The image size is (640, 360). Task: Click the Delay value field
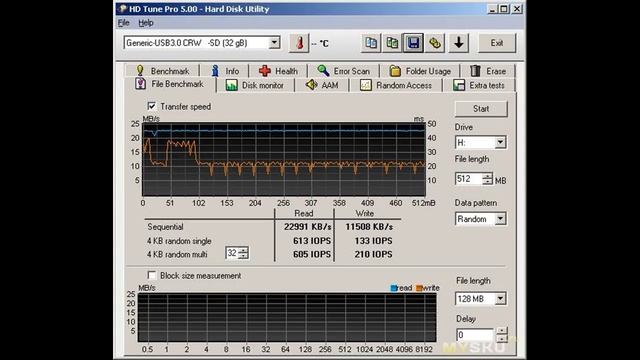(475, 335)
